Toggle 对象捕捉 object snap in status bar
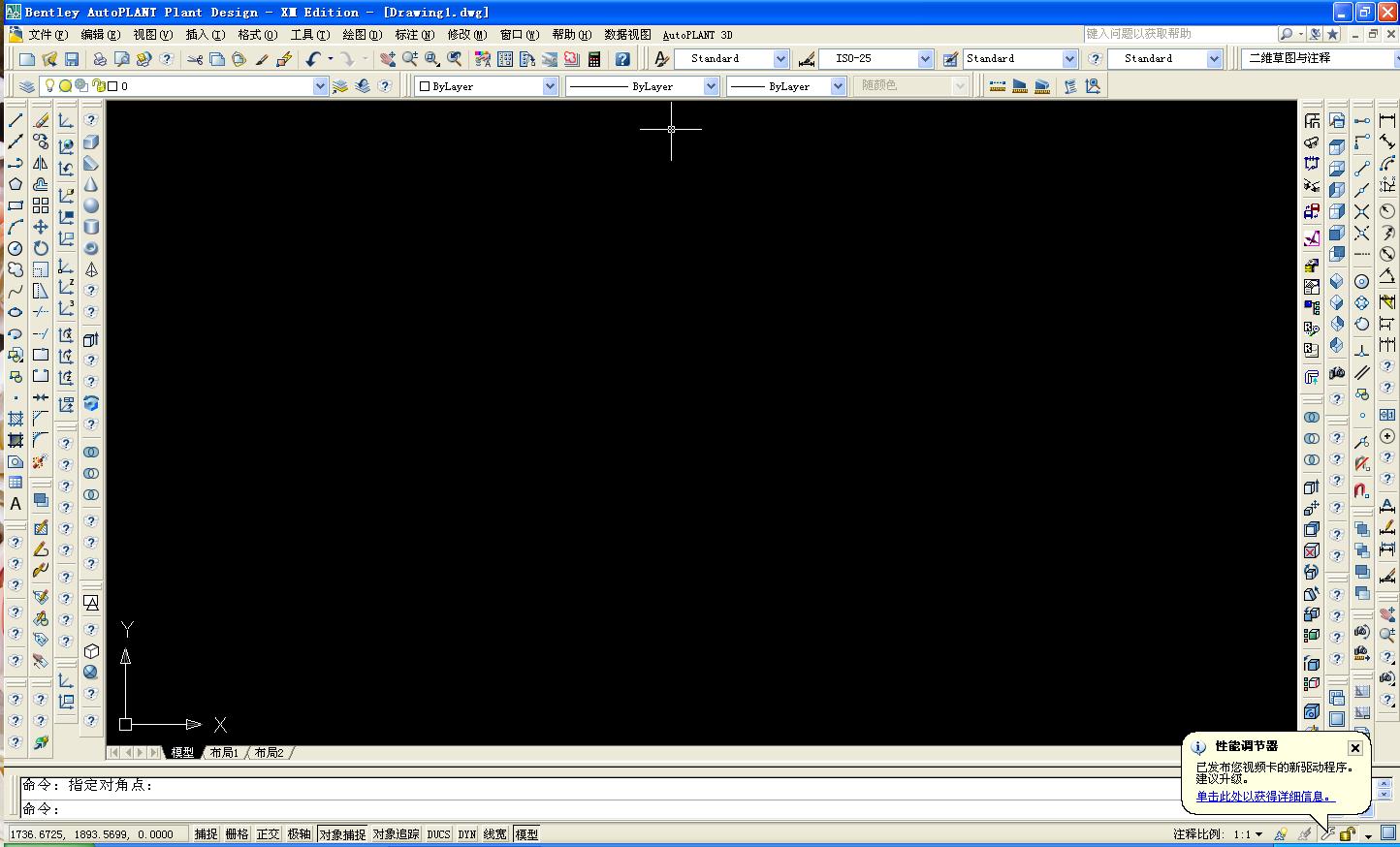The height and width of the screenshot is (847, 1400). tap(342, 834)
